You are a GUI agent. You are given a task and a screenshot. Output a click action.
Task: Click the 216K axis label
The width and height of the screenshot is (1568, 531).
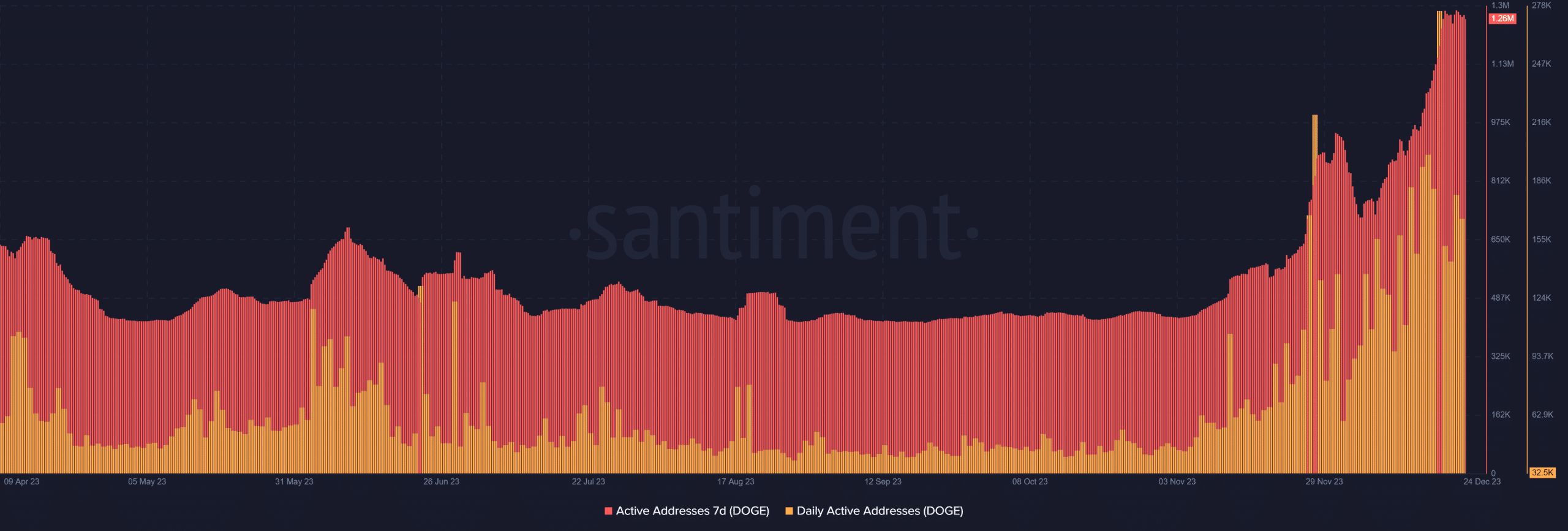tap(1541, 122)
